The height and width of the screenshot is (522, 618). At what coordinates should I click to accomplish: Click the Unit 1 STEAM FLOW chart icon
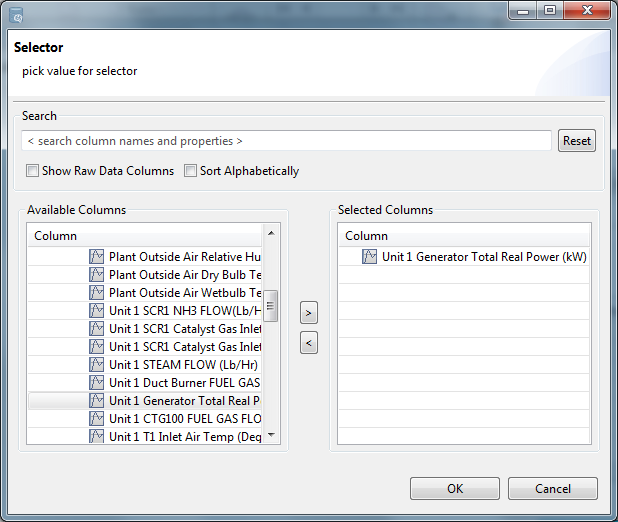pos(97,364)
